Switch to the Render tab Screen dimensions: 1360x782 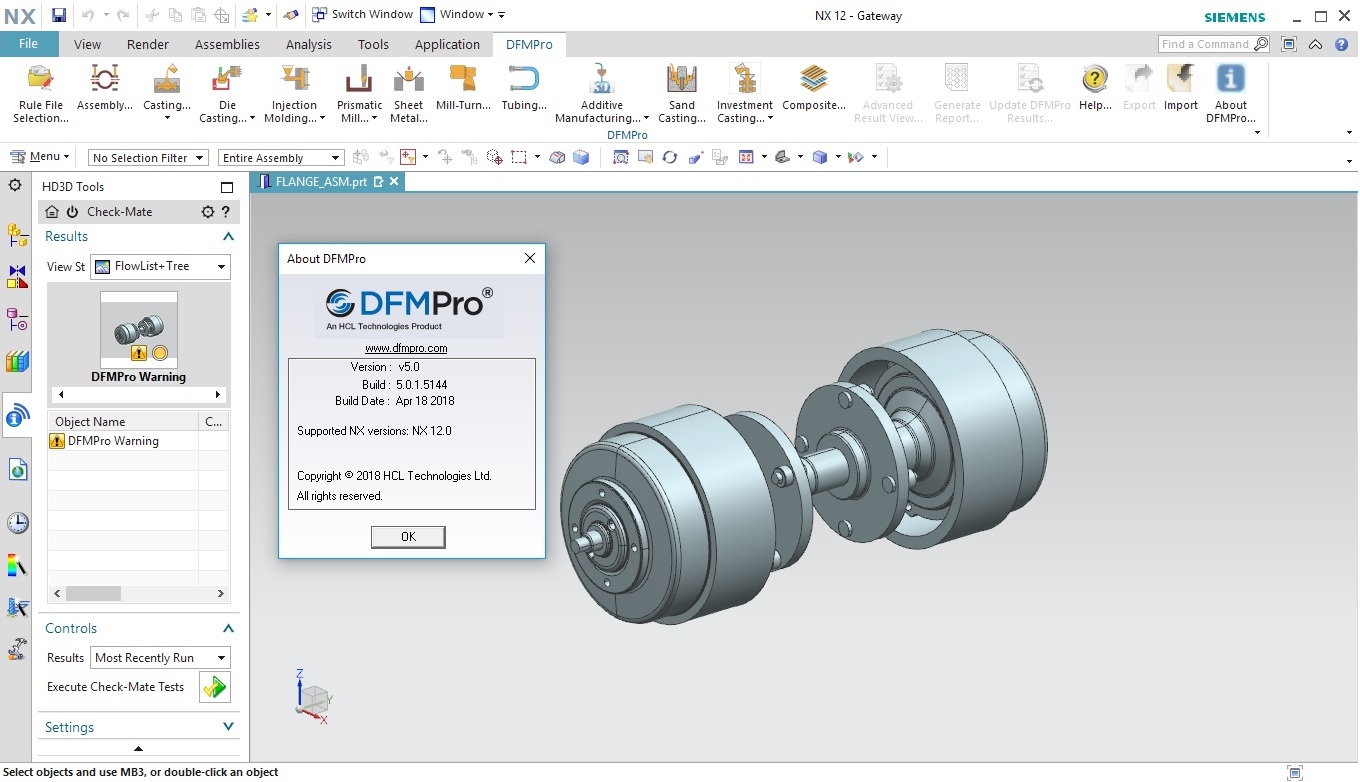click(148, 44)
